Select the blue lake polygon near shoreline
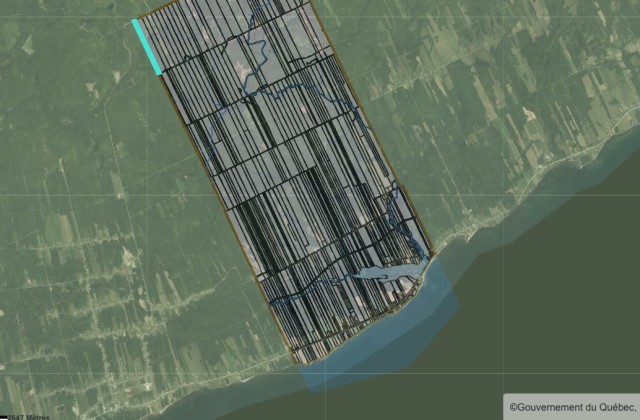 [x=388, y=273]
